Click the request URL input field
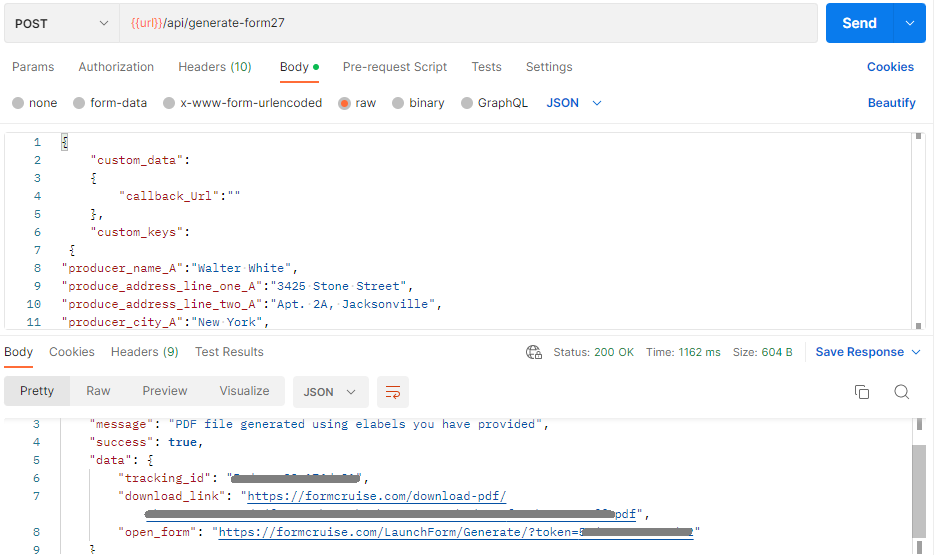 [468, 23]
